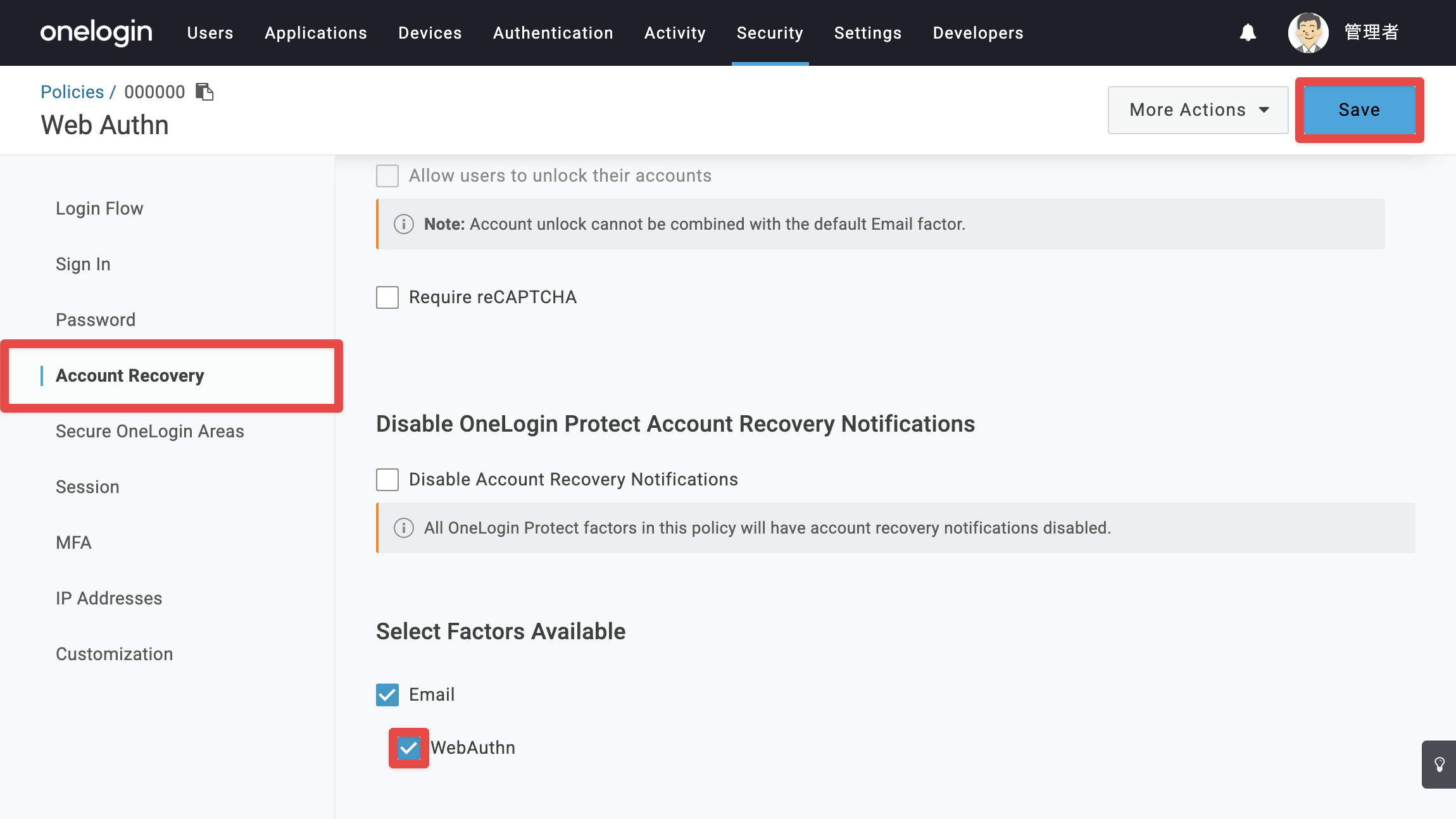Image resolution: width=1456 pixels, height=819 pixels.
Task: Open the Security menu
Action: [x=770, y=33]
